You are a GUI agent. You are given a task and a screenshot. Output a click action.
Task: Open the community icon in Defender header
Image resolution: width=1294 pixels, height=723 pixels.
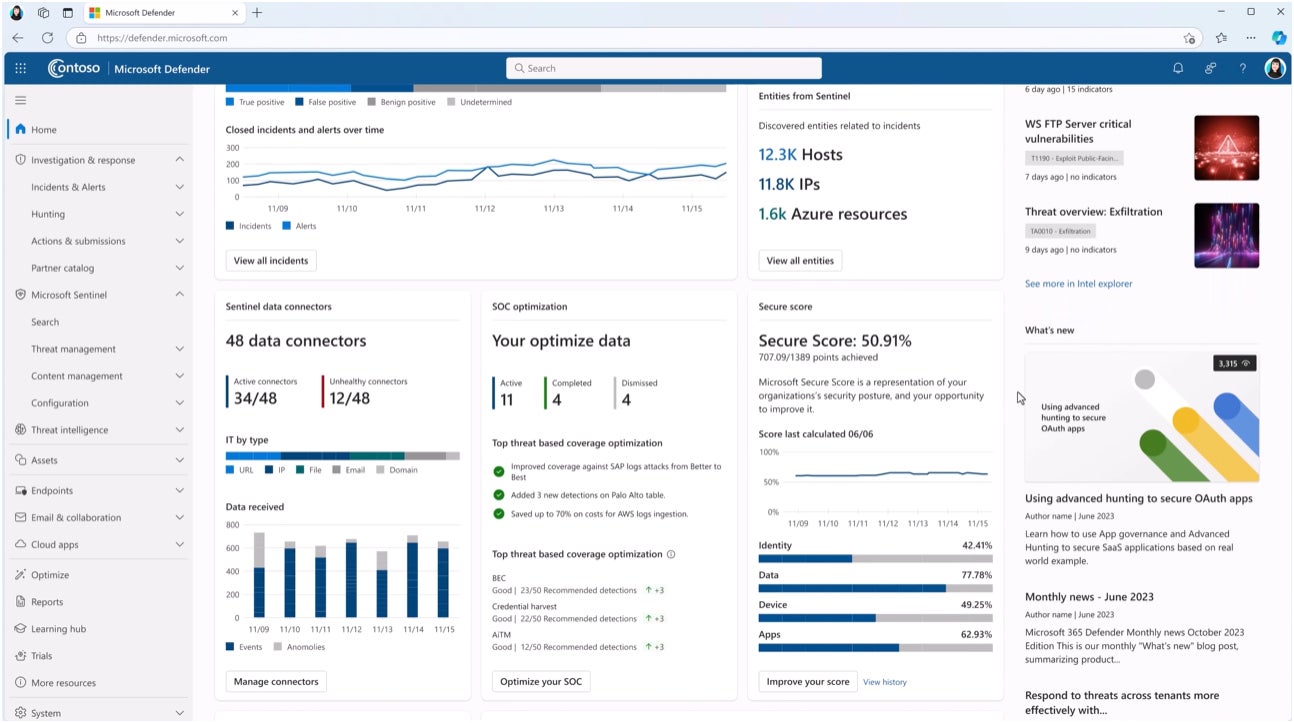1210,69
